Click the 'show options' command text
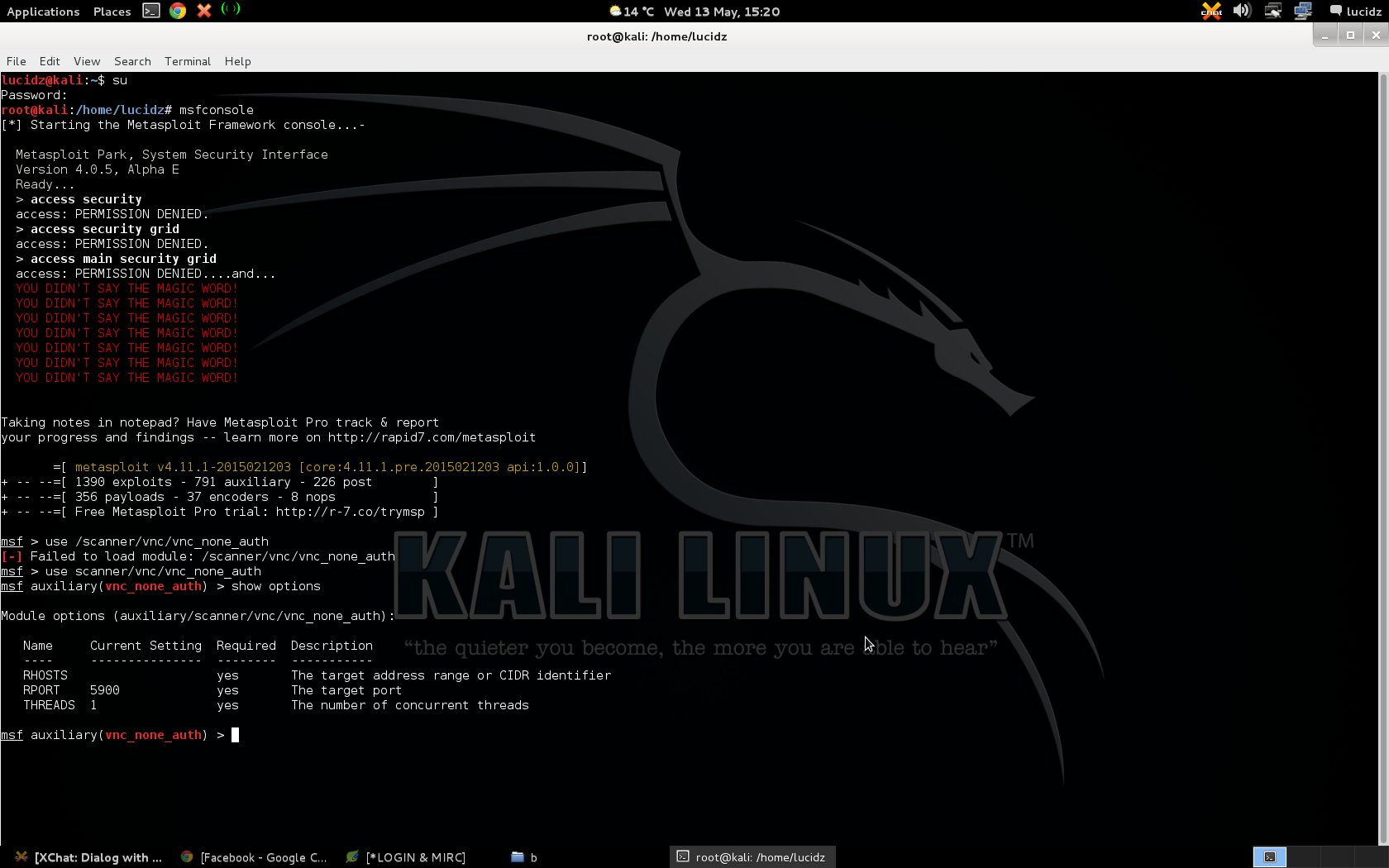The width and height of the screenshot is (1389, 868). (x=276, y=586)
